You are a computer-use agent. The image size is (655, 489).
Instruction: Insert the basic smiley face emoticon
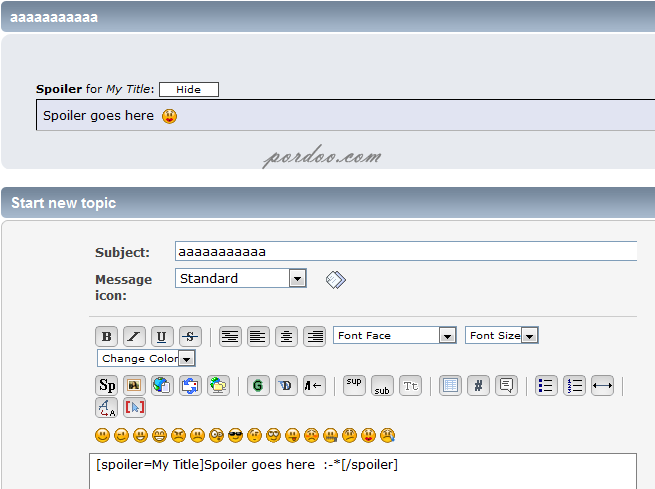102,436
